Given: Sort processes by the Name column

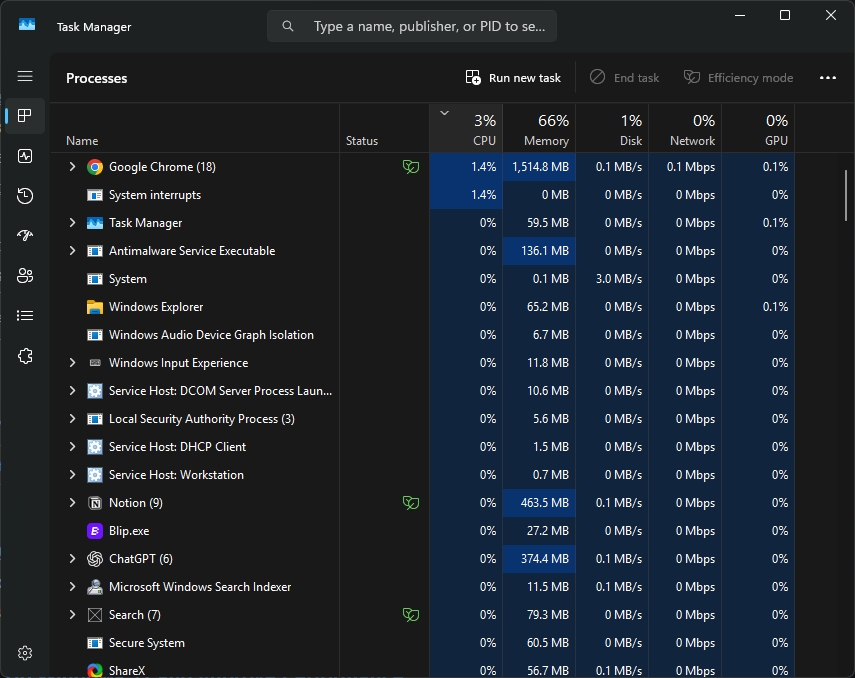Looking at the screenshot, I should pos(83,141).
